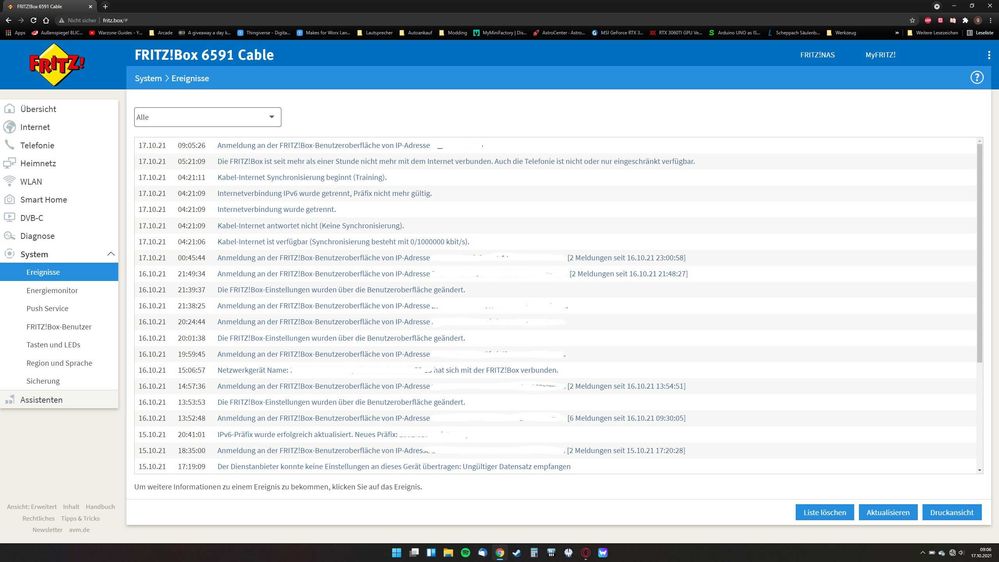Open the event filter dropdown showing Alle
999x562 pixels.
pyautogui.click(x=208, y=117)
